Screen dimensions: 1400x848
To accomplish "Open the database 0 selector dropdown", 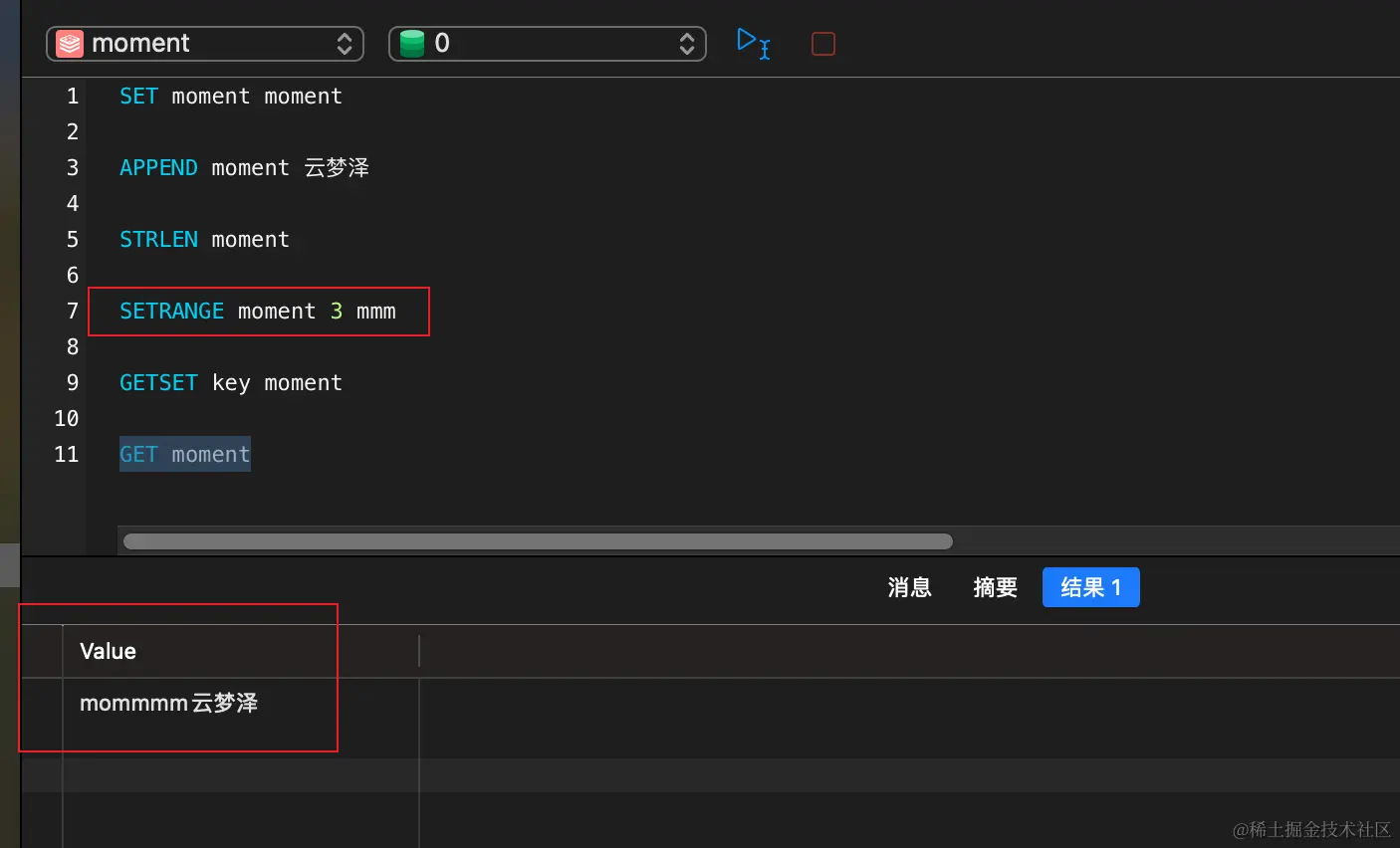I will tap(547, 44).
